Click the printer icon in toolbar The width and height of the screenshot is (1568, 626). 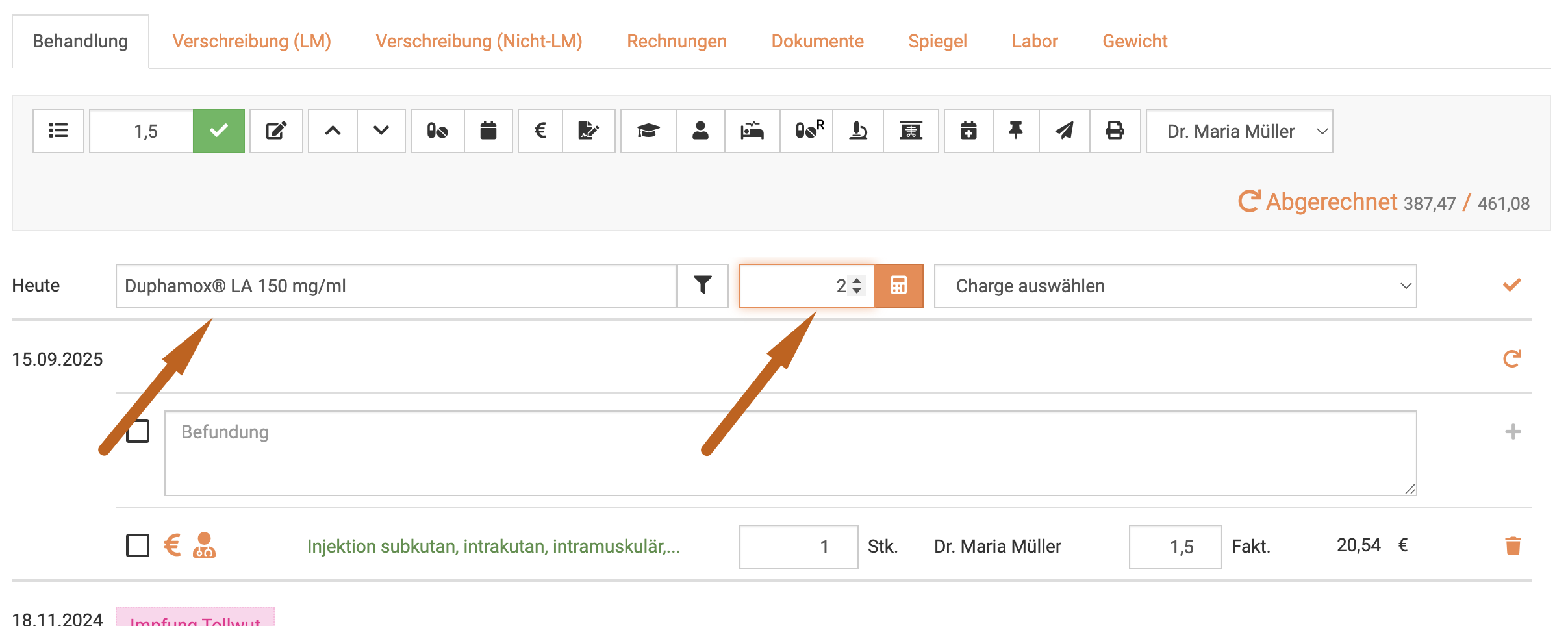(1115, 131)
